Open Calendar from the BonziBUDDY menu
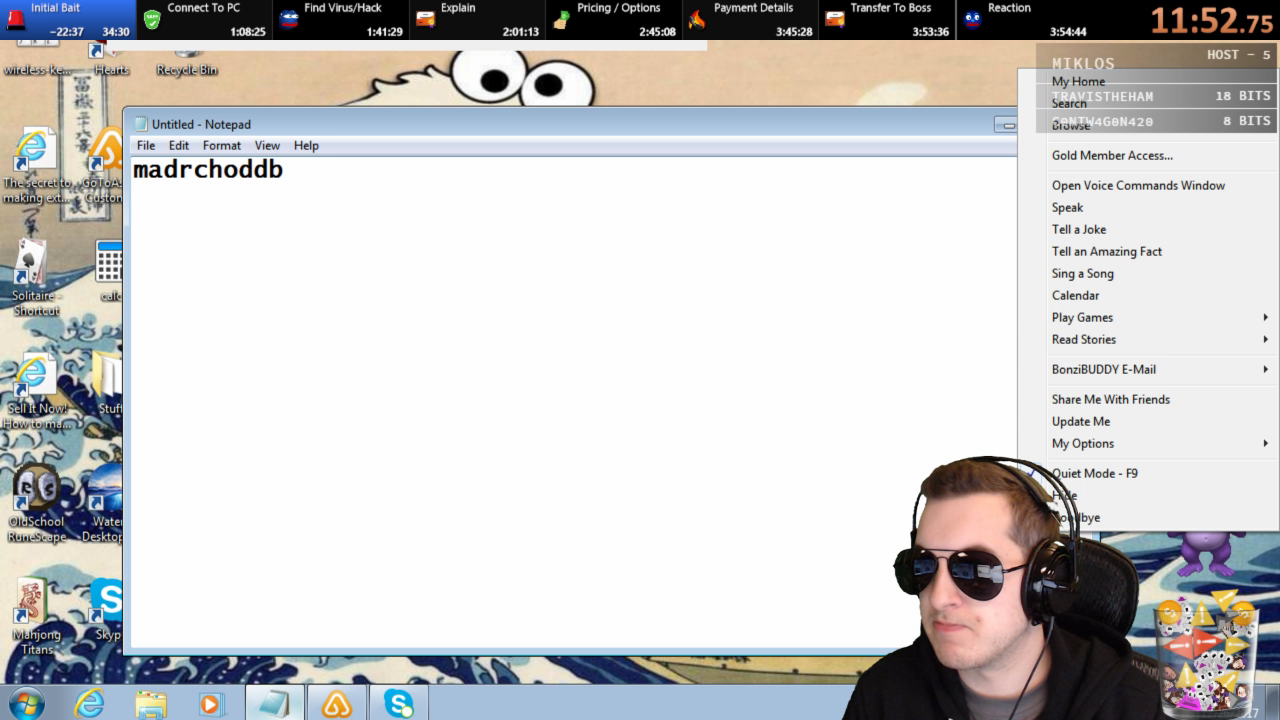 [1075, 295]
